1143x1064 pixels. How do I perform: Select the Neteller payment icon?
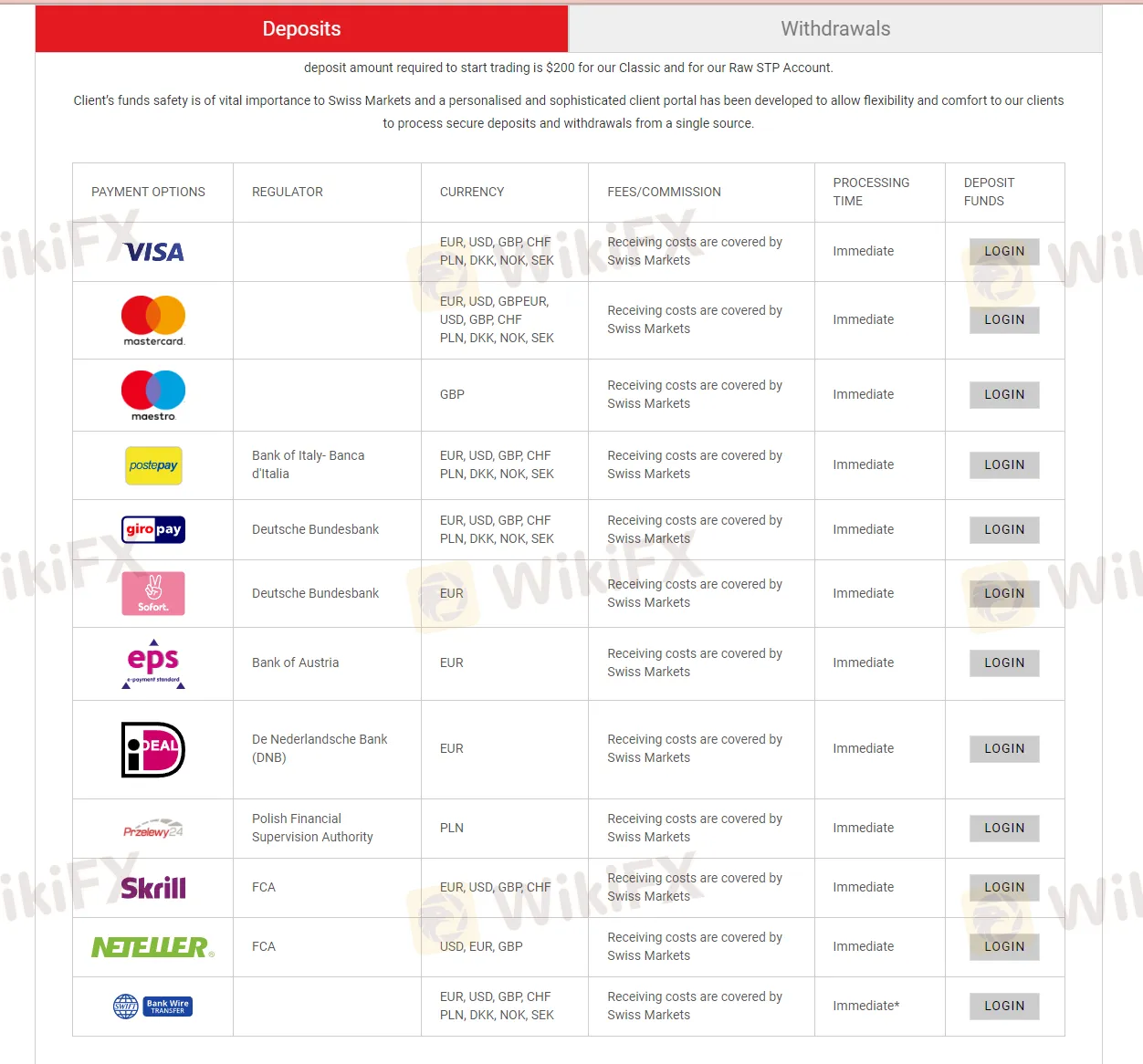pos(152,946)
